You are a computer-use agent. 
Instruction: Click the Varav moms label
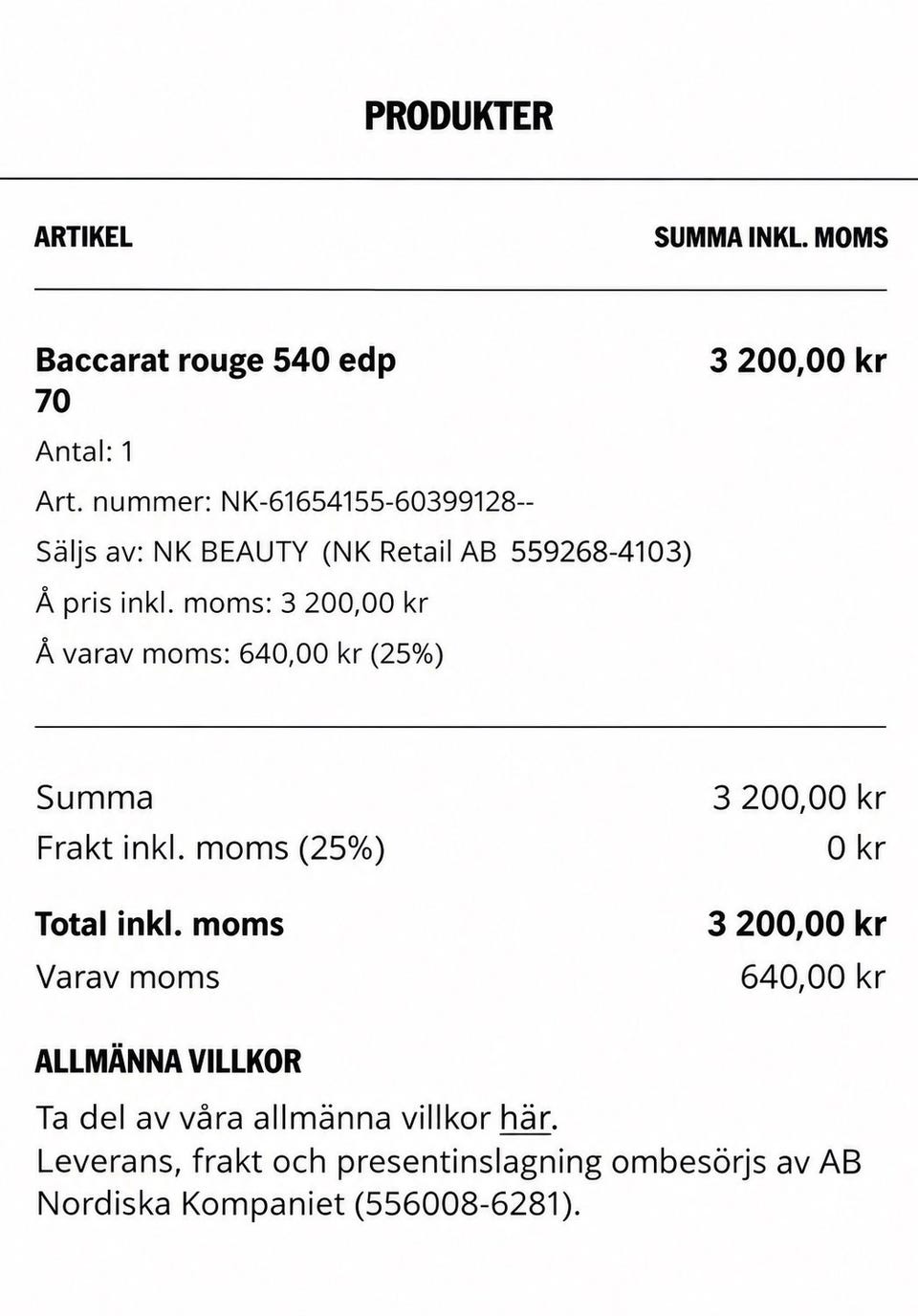(128, 977)
